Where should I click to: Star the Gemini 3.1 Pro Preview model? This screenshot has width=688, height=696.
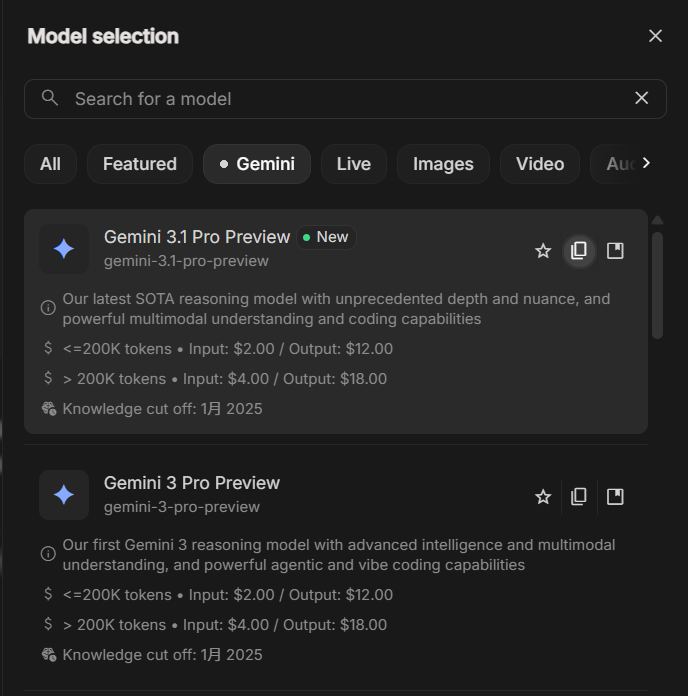pos(543,251)
